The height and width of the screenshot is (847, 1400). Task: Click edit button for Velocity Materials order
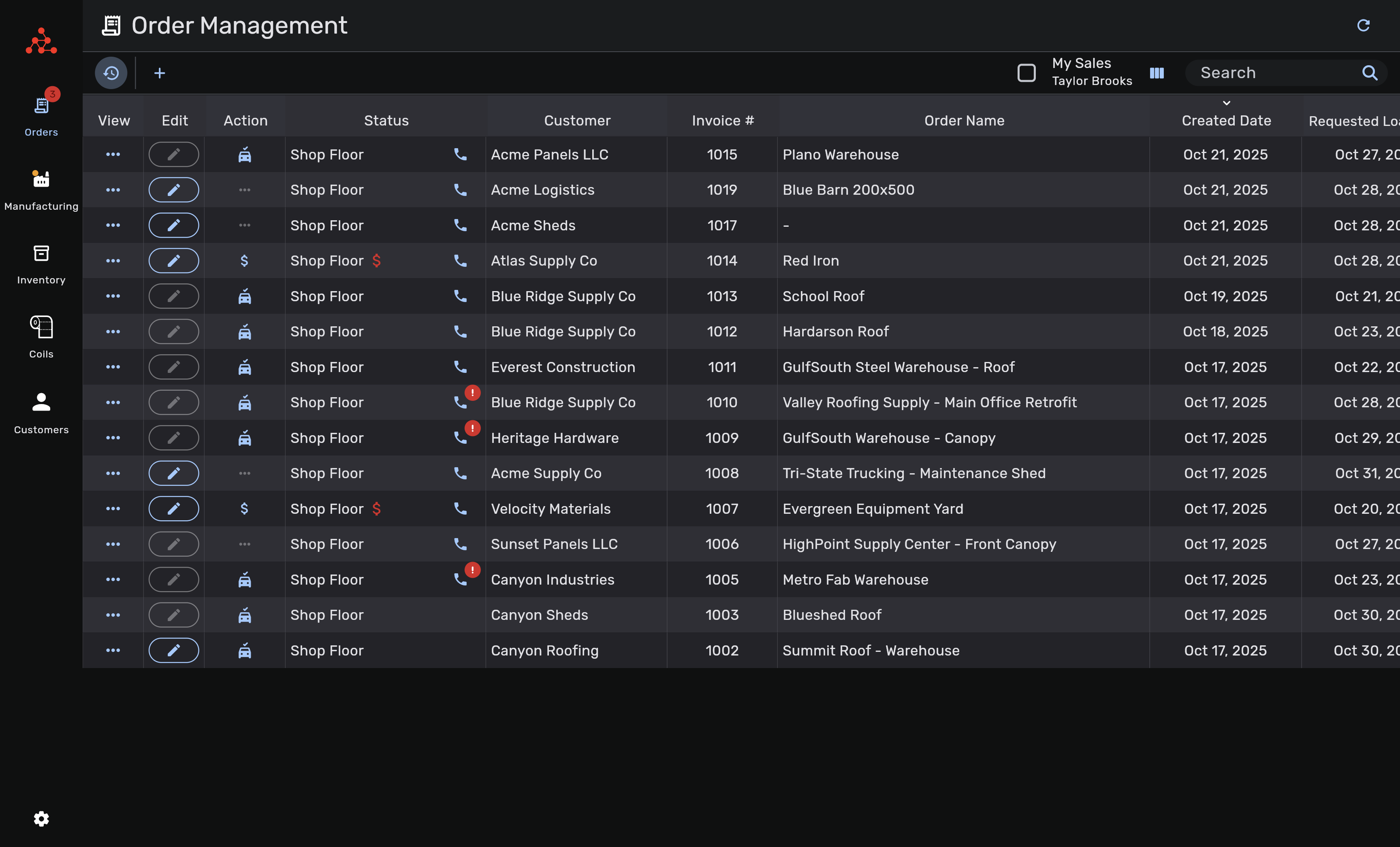(x=174, y=509)
